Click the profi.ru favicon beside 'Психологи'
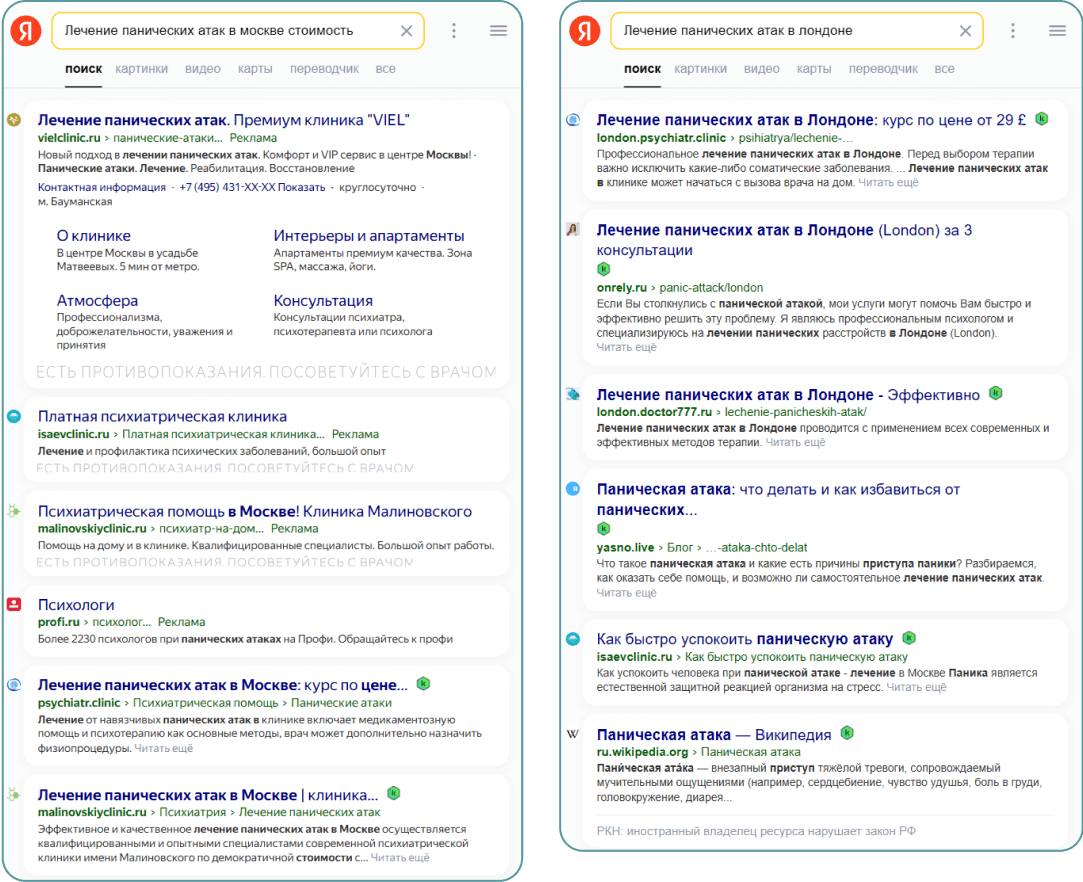Screen dimensions: 1083x882 tap(14, 604)
